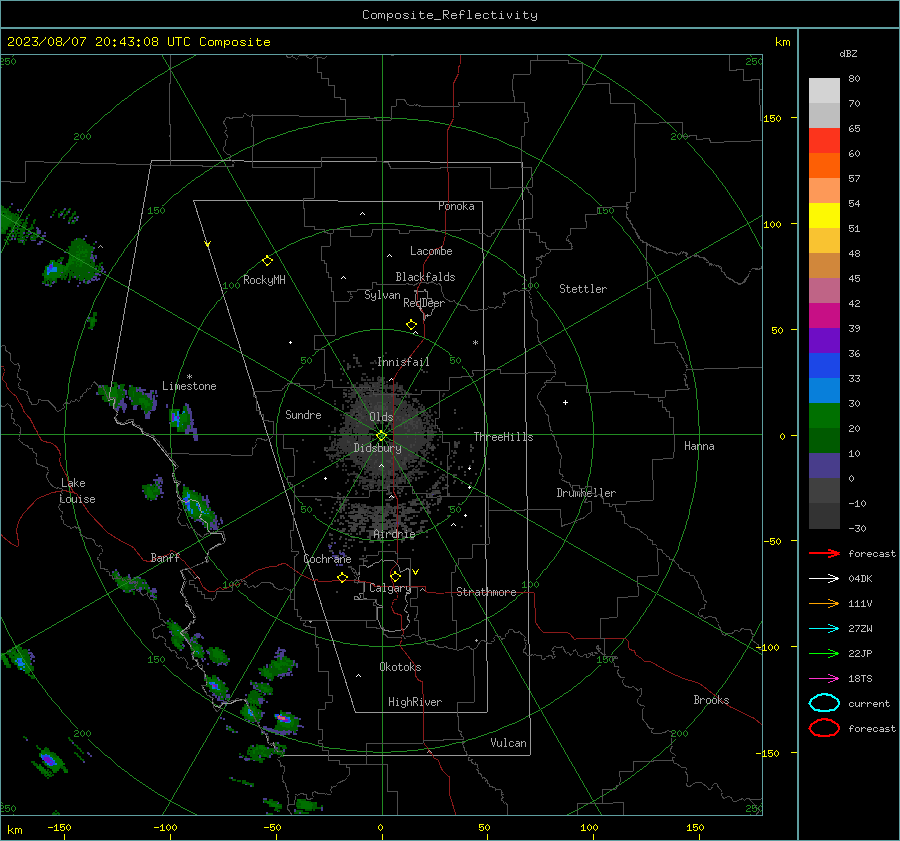
Task: Click the Hanna label
Action: 699,446
